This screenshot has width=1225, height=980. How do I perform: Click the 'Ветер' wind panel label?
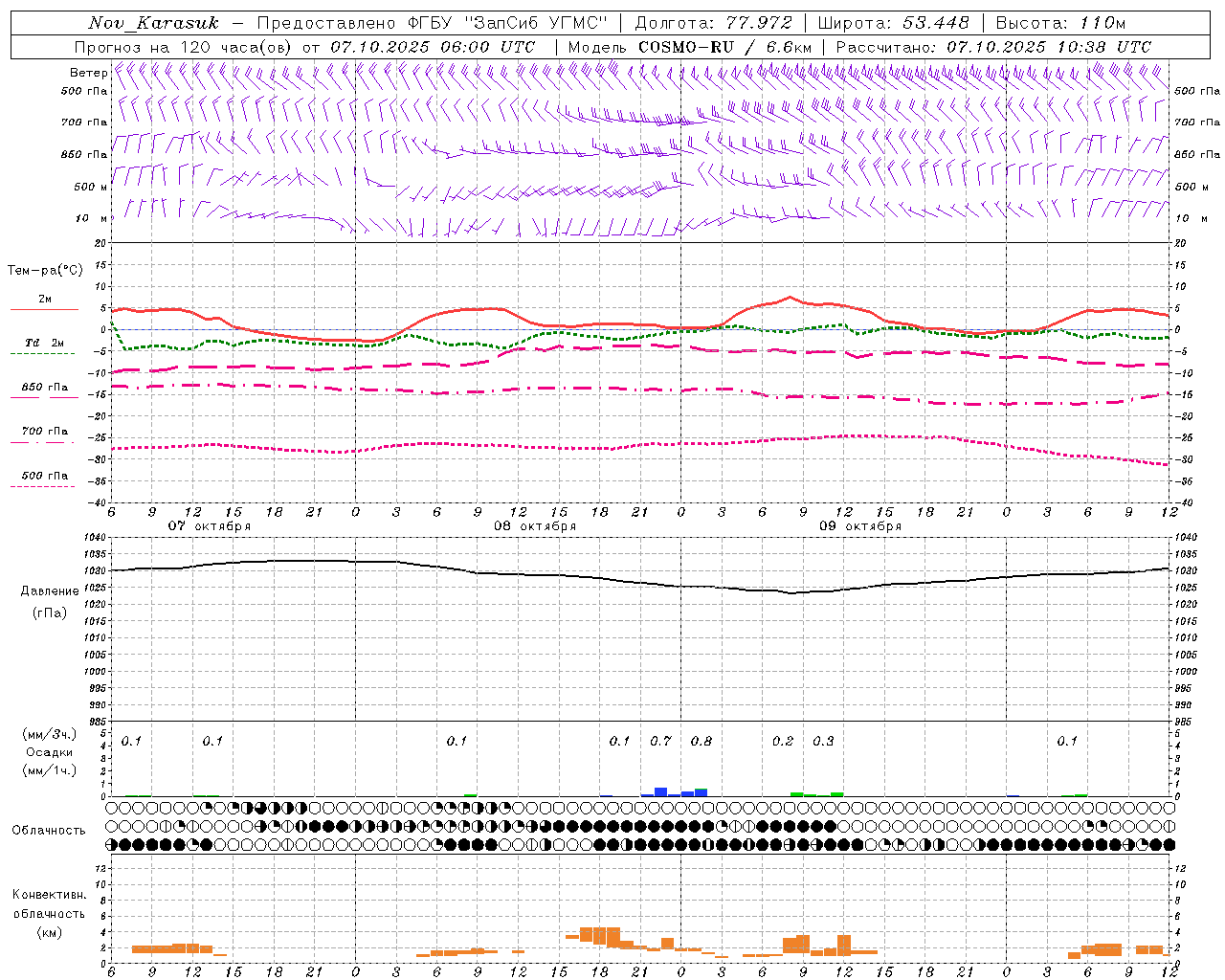[88, 73]
